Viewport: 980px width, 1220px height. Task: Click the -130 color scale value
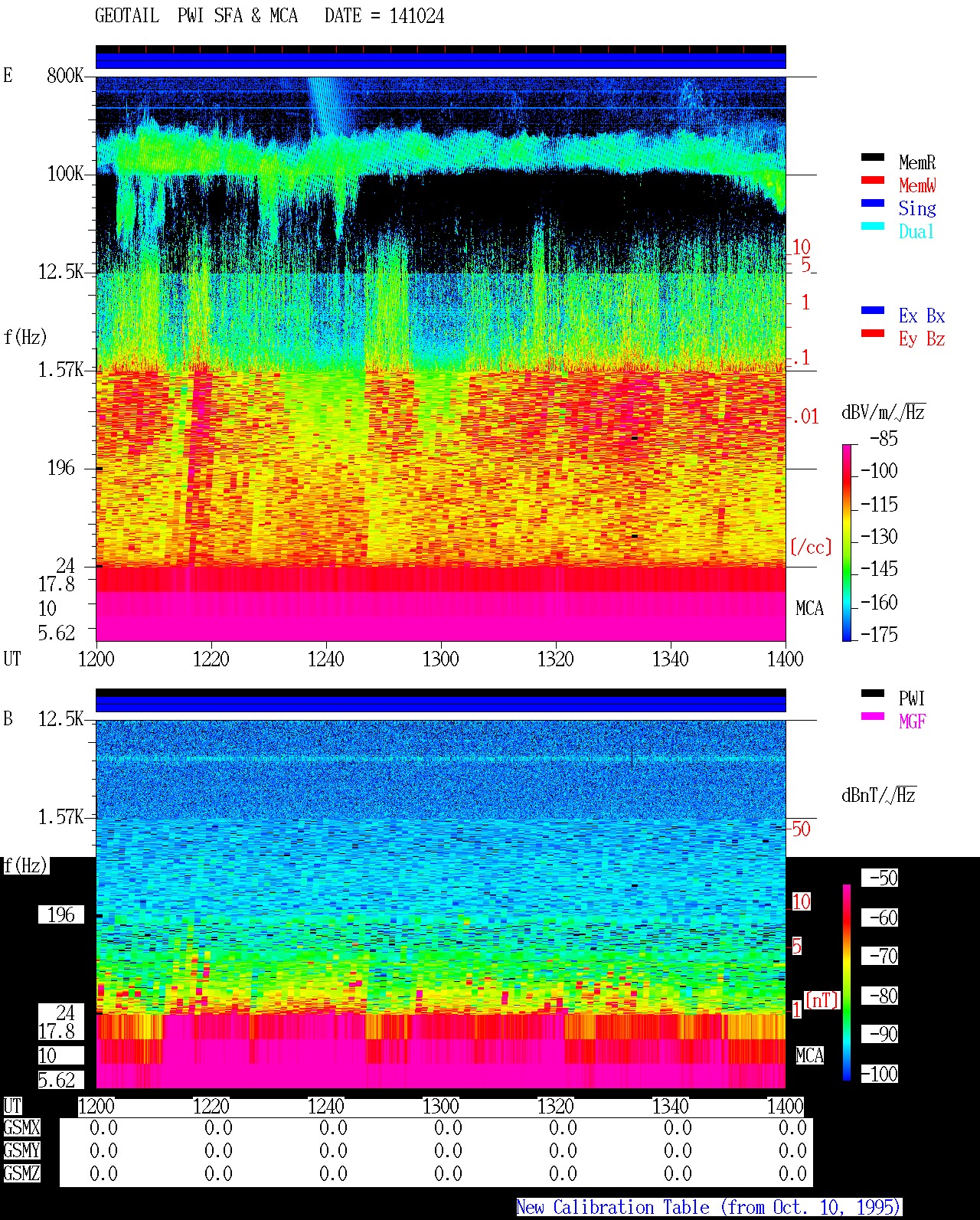[x=880, y=537]
